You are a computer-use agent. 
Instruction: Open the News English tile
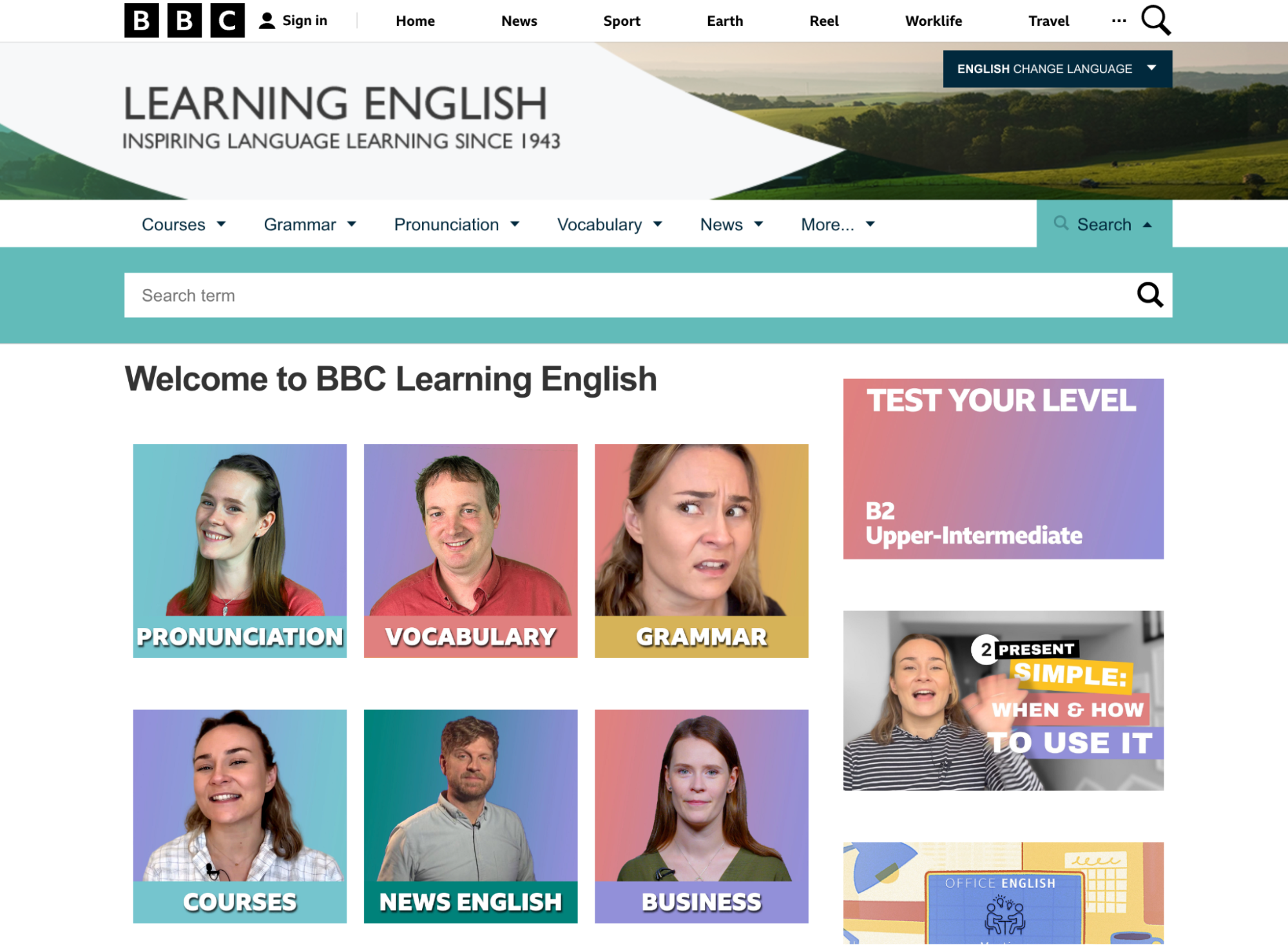(470, 816)
